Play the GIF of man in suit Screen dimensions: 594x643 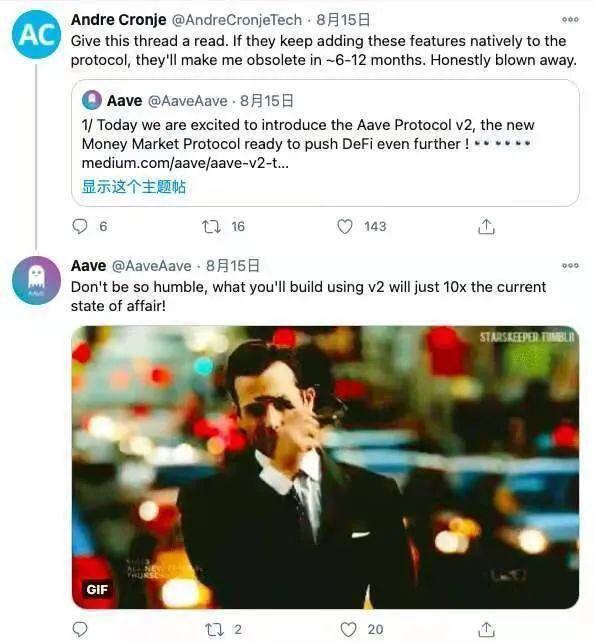(325, 467)
